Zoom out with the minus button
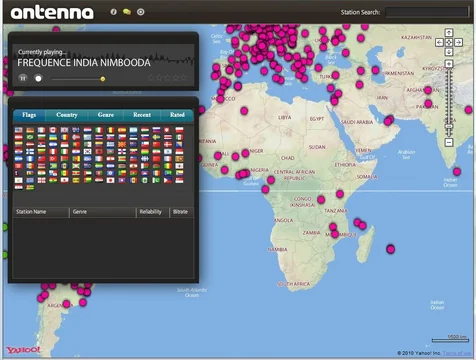 [449, 142]
